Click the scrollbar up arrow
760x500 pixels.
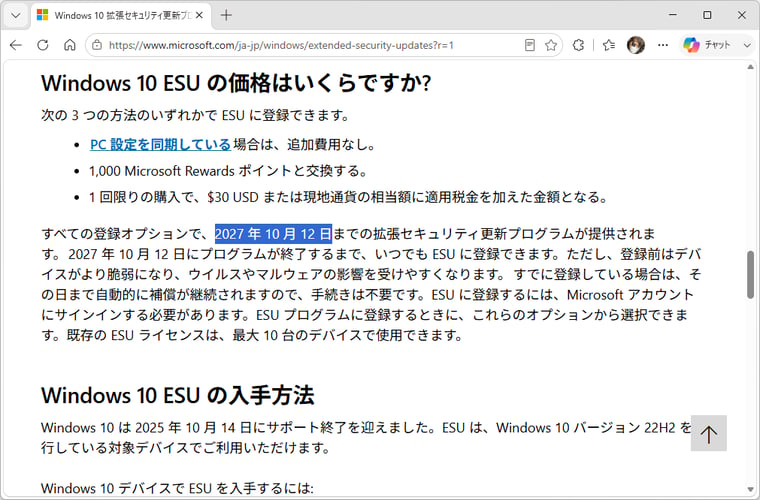[751, 66]
